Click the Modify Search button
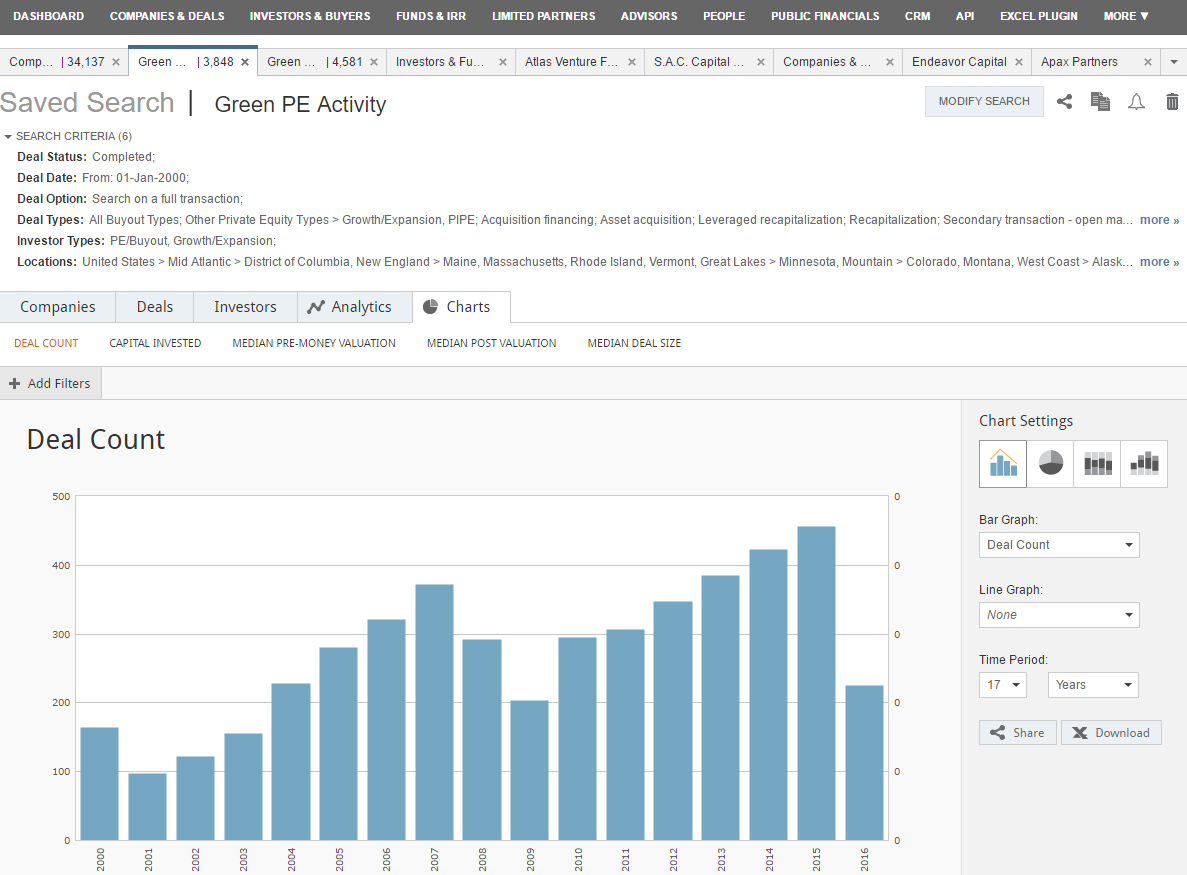Viewport: 1187px width, 875px height. click(x=984, y=101)
